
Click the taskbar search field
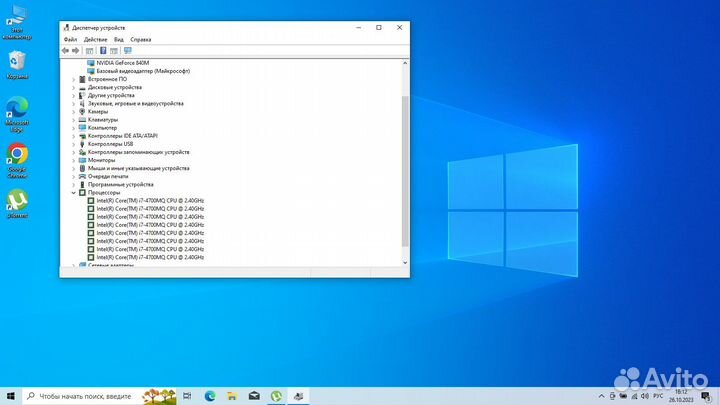(x=99, y=396)
